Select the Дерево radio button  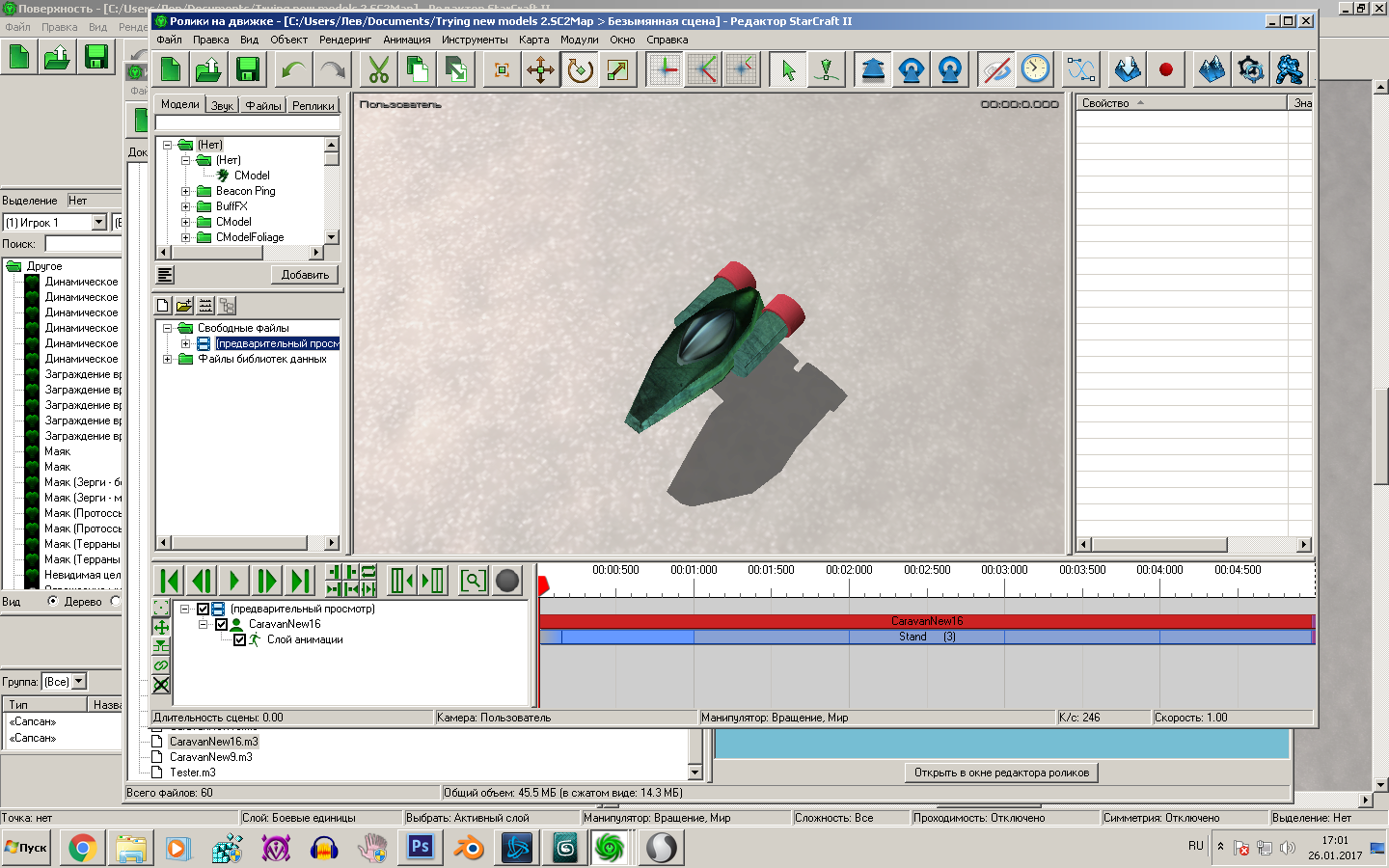click(53, 601)
